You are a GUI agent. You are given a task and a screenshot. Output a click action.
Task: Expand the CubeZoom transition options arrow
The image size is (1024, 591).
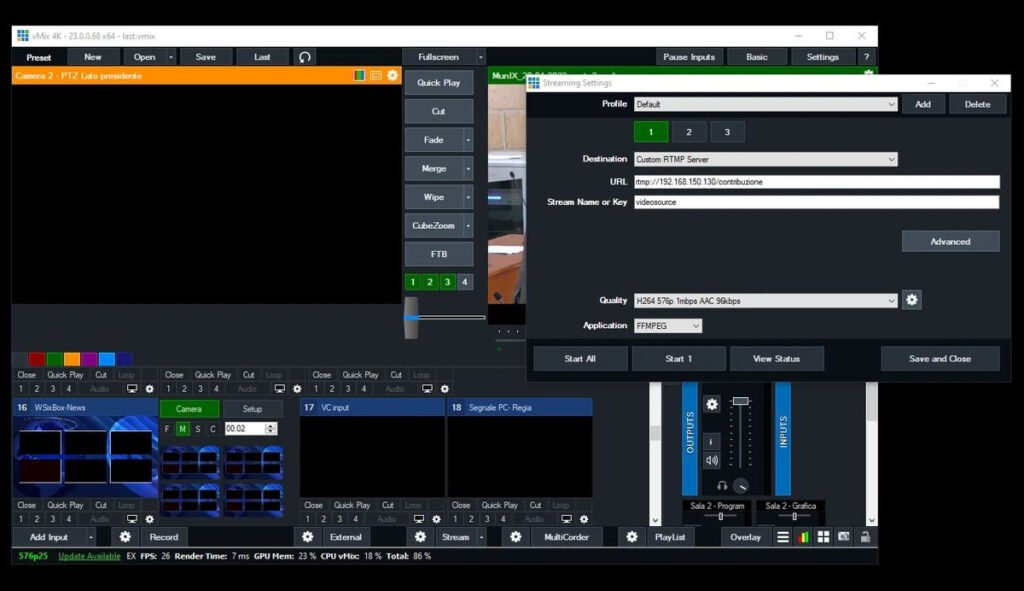468,225
